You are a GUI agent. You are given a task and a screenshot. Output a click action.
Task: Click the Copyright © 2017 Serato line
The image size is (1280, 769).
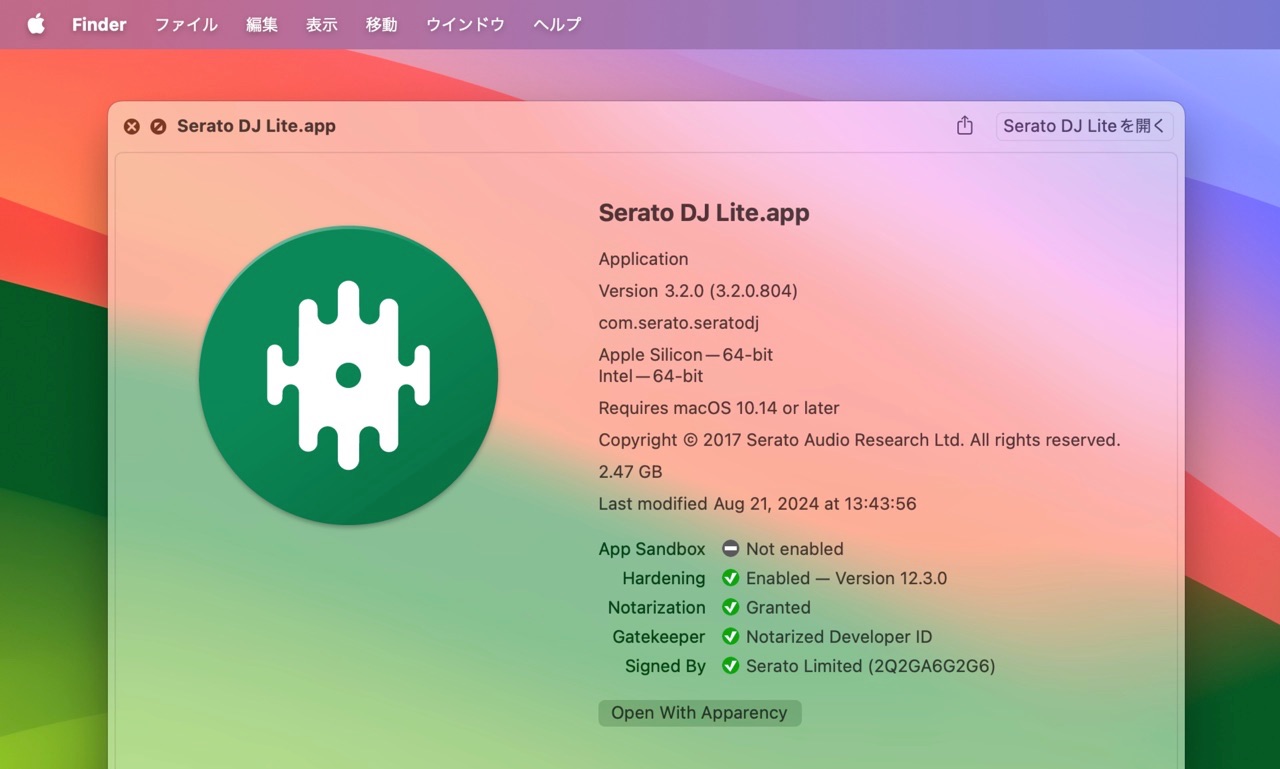point(860,440)
